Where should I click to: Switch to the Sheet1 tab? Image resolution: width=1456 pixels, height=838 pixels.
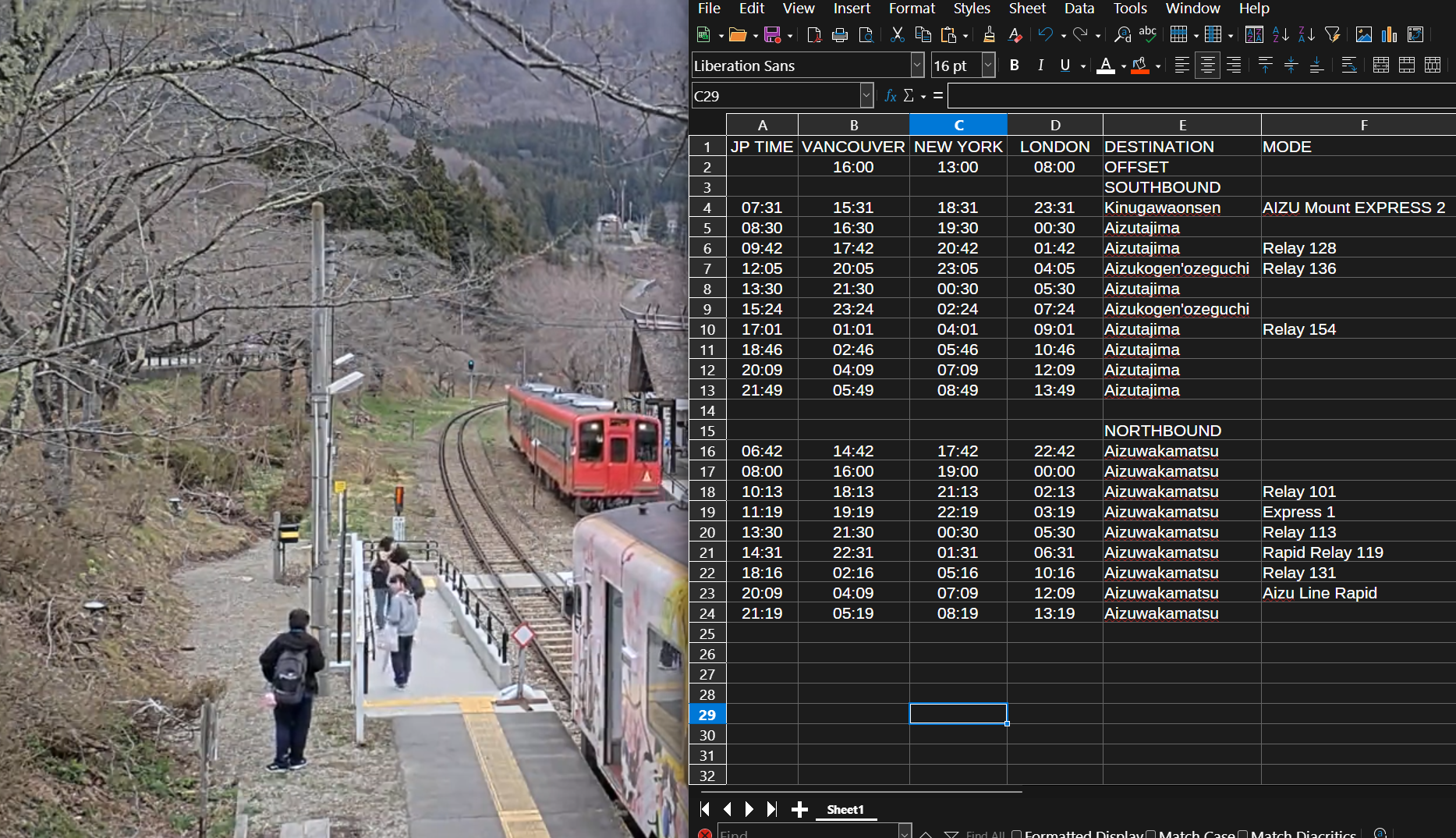click(x=845, y=810)
